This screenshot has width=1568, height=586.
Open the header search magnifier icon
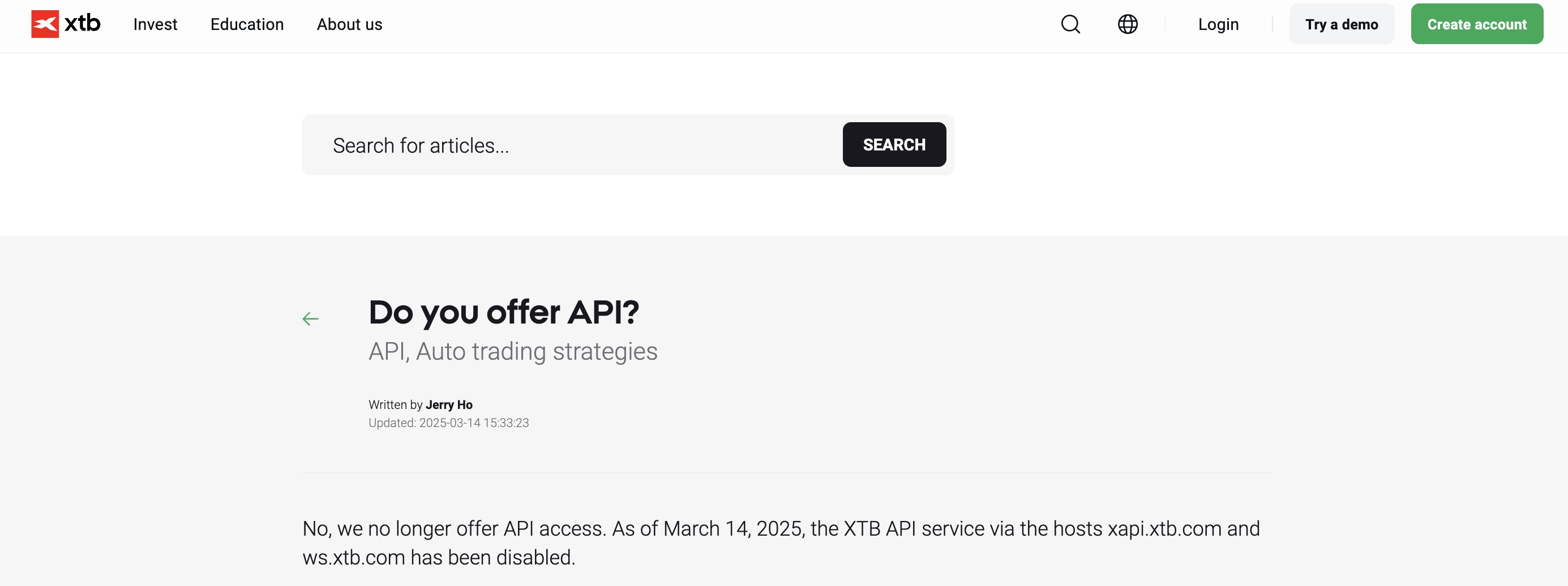(1070, 24)
